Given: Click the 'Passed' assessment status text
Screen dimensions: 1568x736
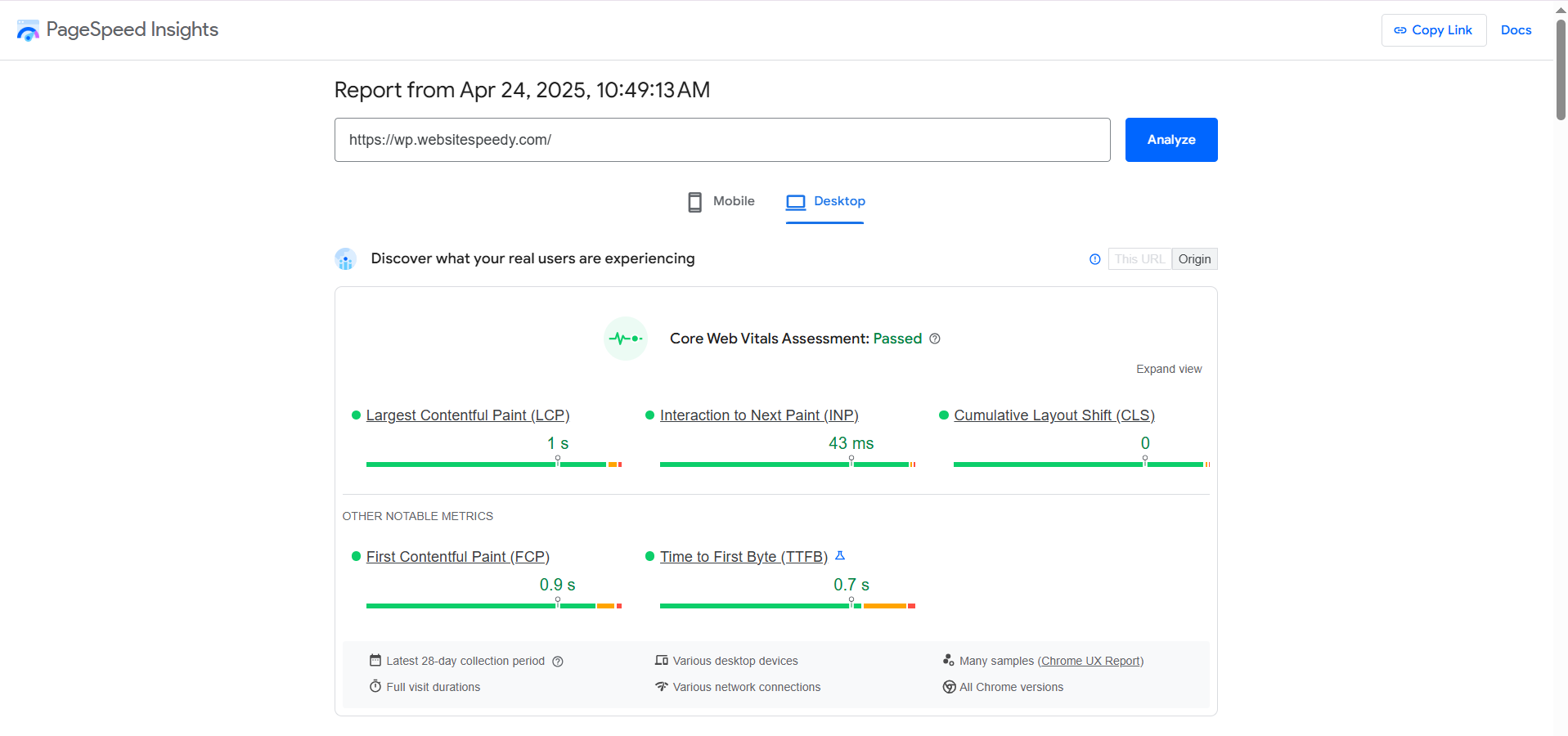Looking at the screenshot, I should pyautogui.click(x=897, y=339).
